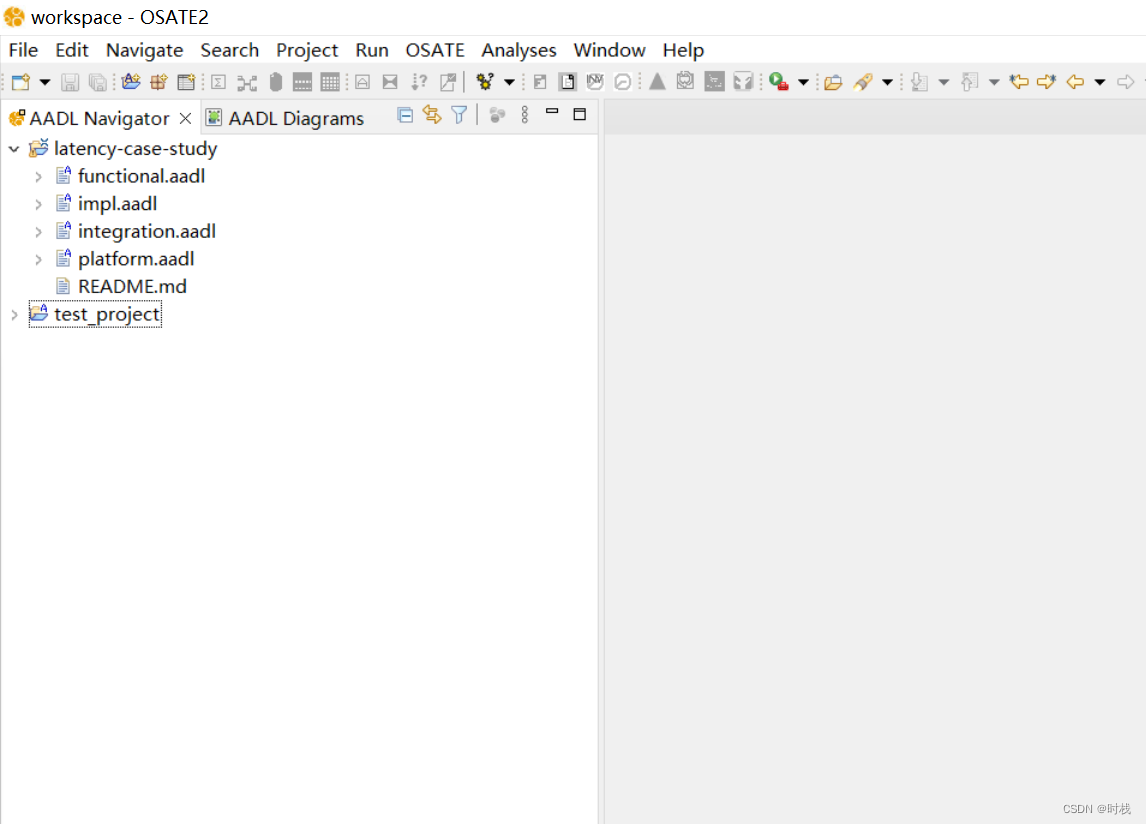Toggle Link with Editor in navigator
Screen dimensions: 1146x824
(432, 115)
